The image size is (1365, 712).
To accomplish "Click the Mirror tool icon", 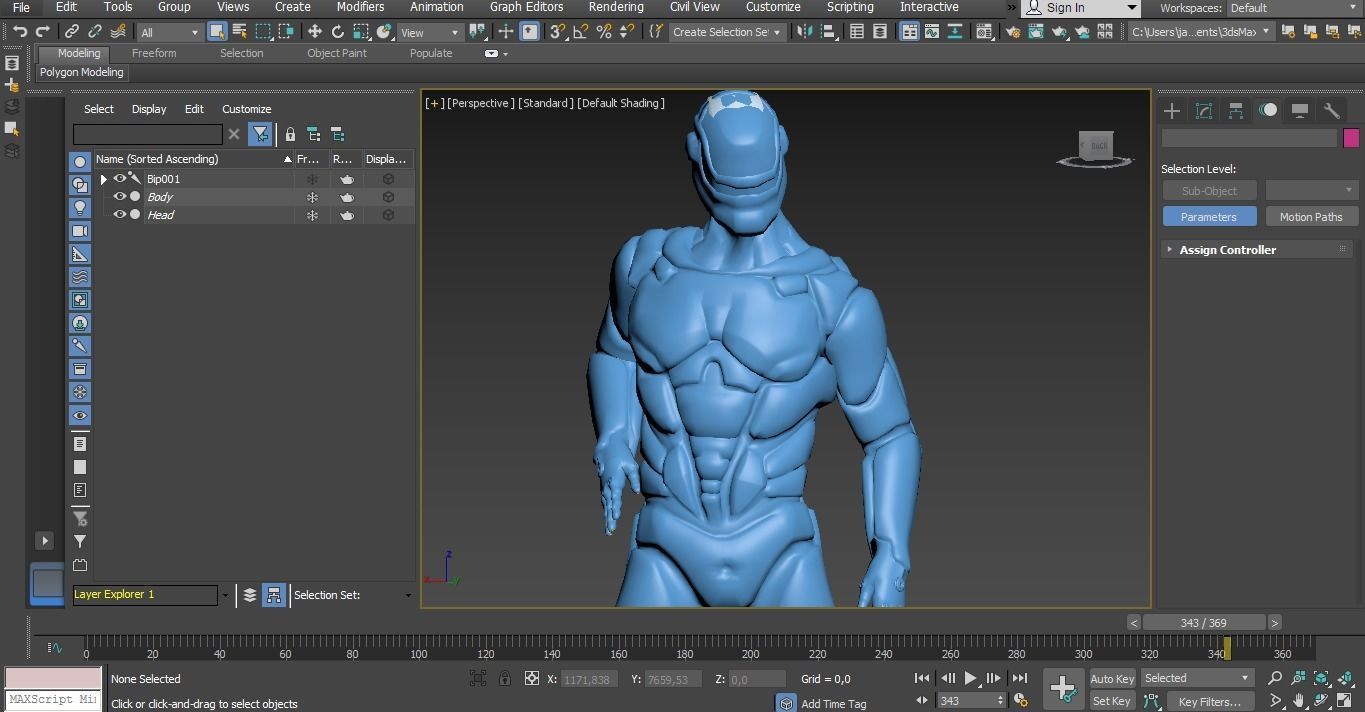I will pos(805,32).
